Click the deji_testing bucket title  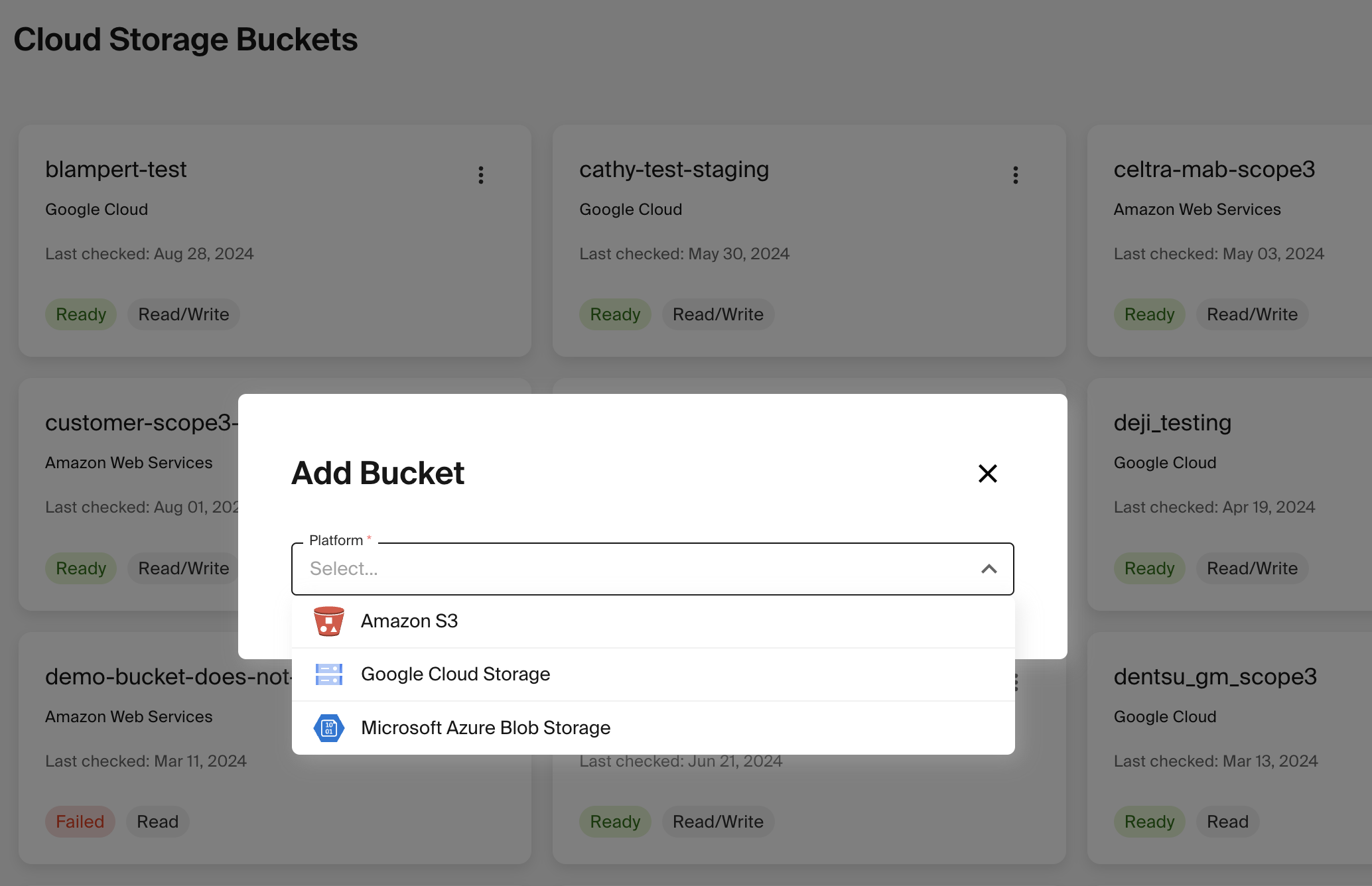pyautogui.click(x=1172, y=422)
